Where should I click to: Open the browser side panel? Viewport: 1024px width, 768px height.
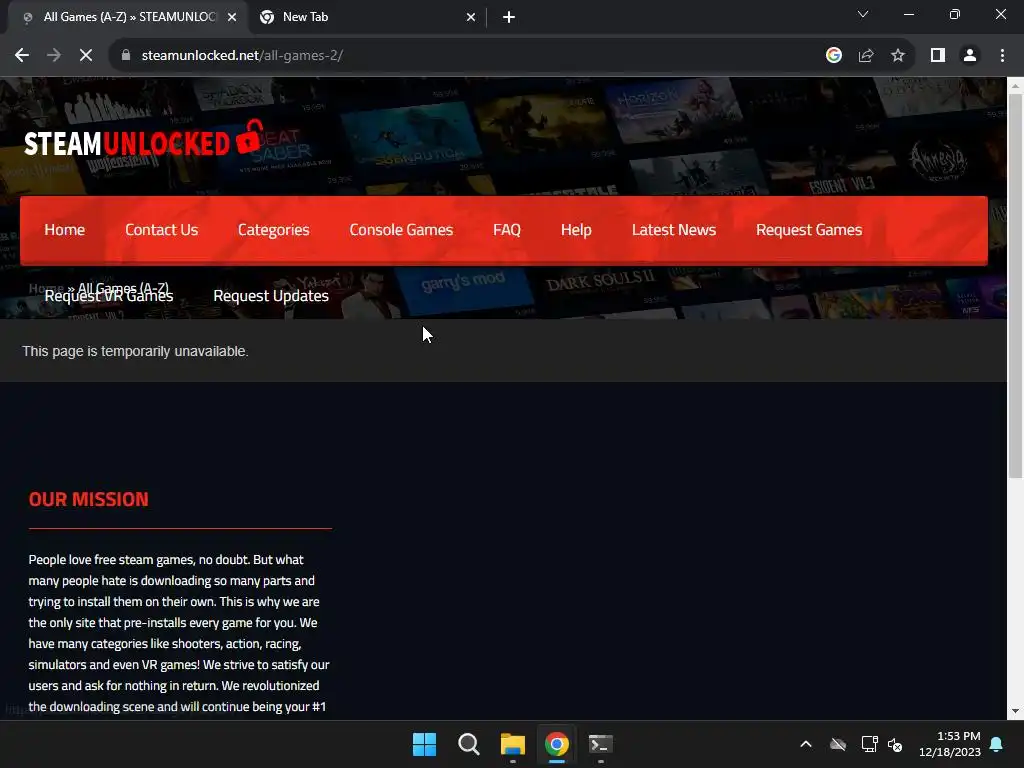(x=938, y=56)
